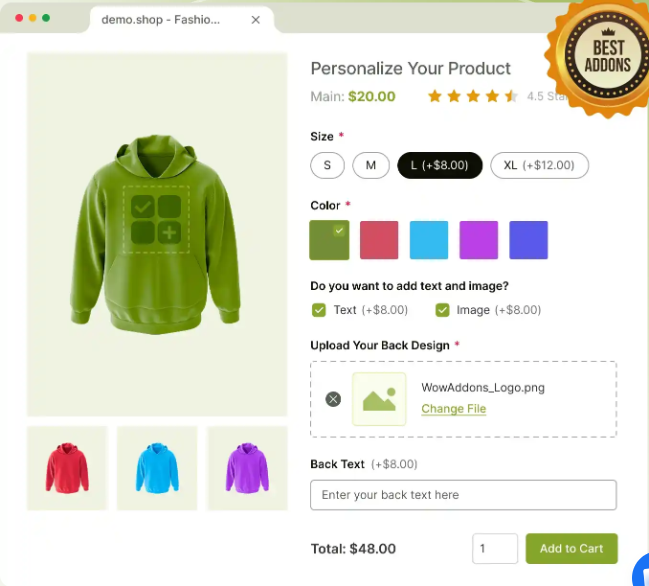Remove the uploaded WowAddons_Logo.png file
The image size is (649, 586).
(333, 399)
